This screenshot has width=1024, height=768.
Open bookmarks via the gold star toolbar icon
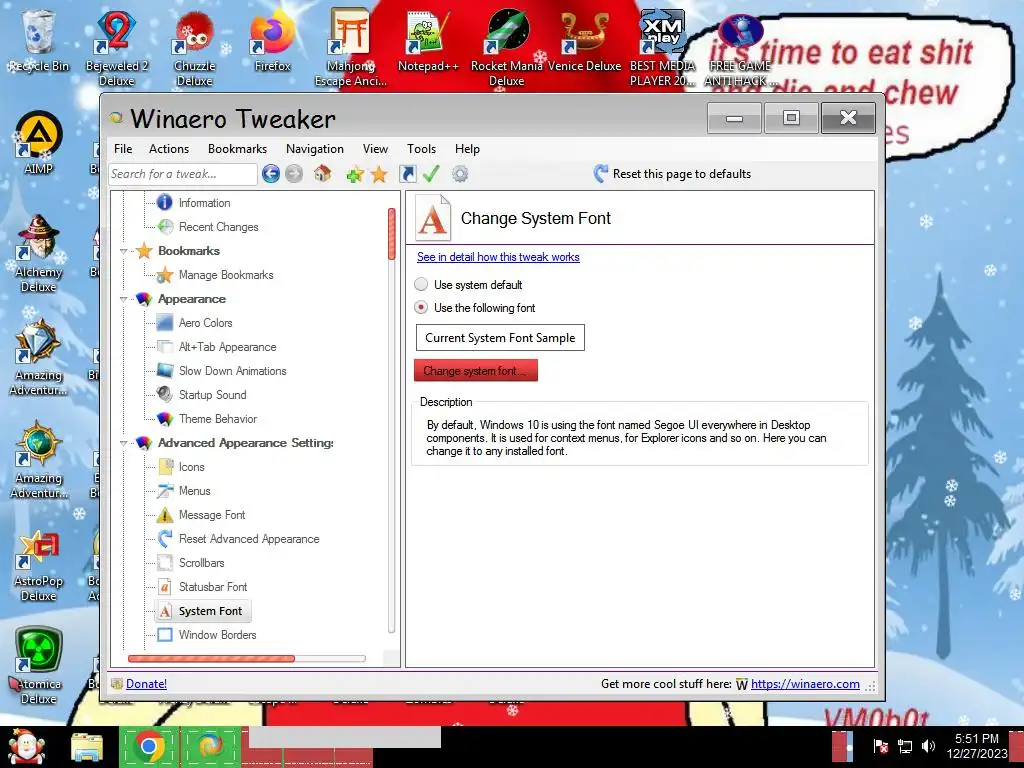point(379,174)
